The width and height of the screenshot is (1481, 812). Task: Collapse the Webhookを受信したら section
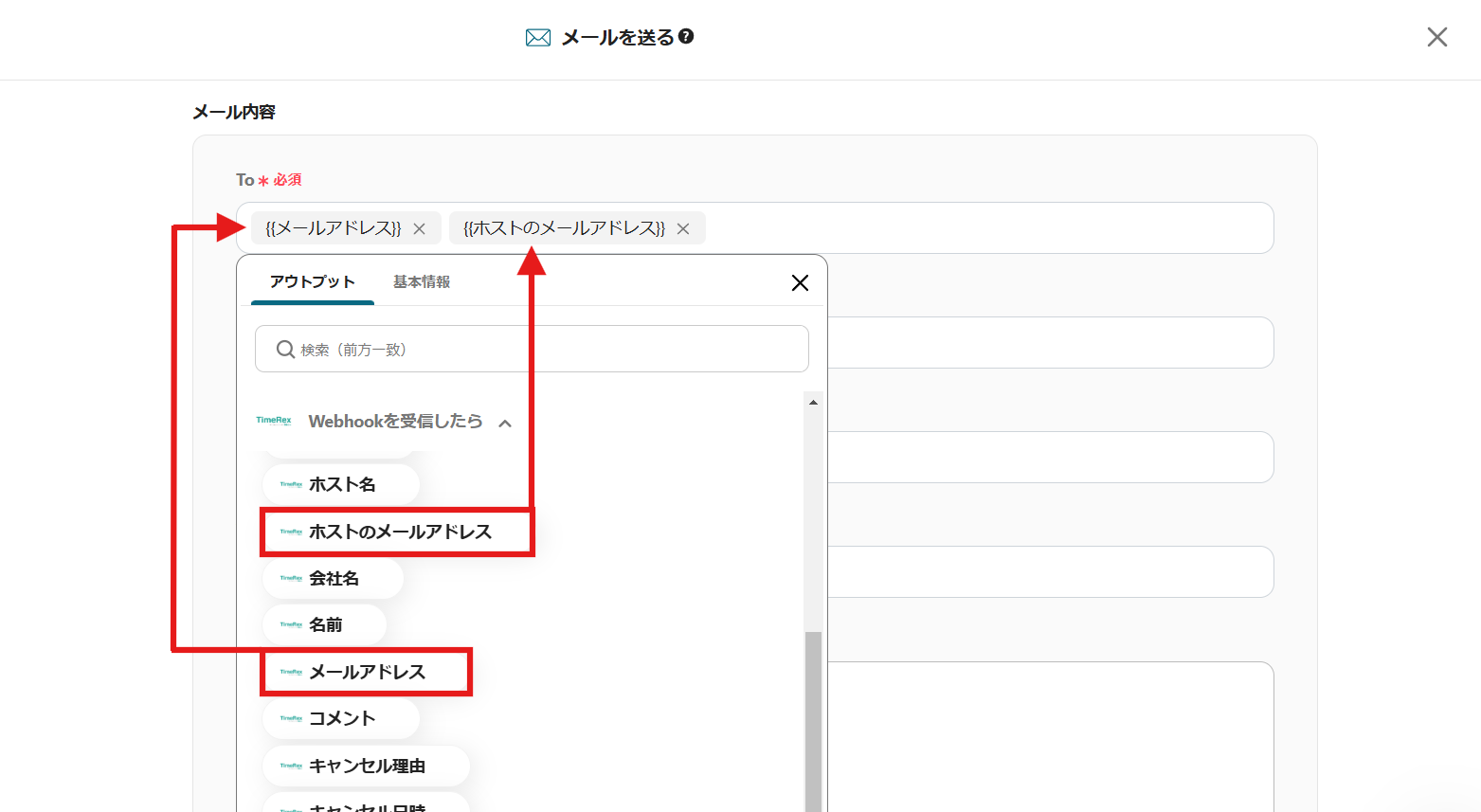[x=505, y=423]
